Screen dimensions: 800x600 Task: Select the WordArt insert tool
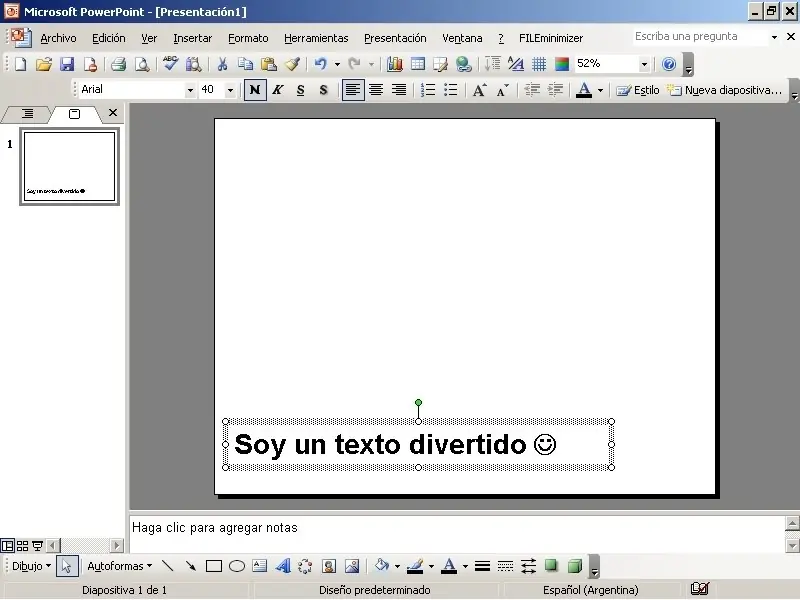coord(281,566)
